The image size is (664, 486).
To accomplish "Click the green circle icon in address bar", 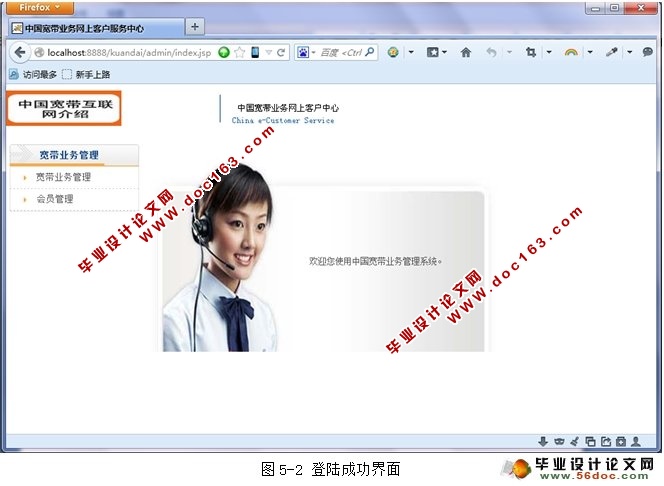I will click(224, 52).
